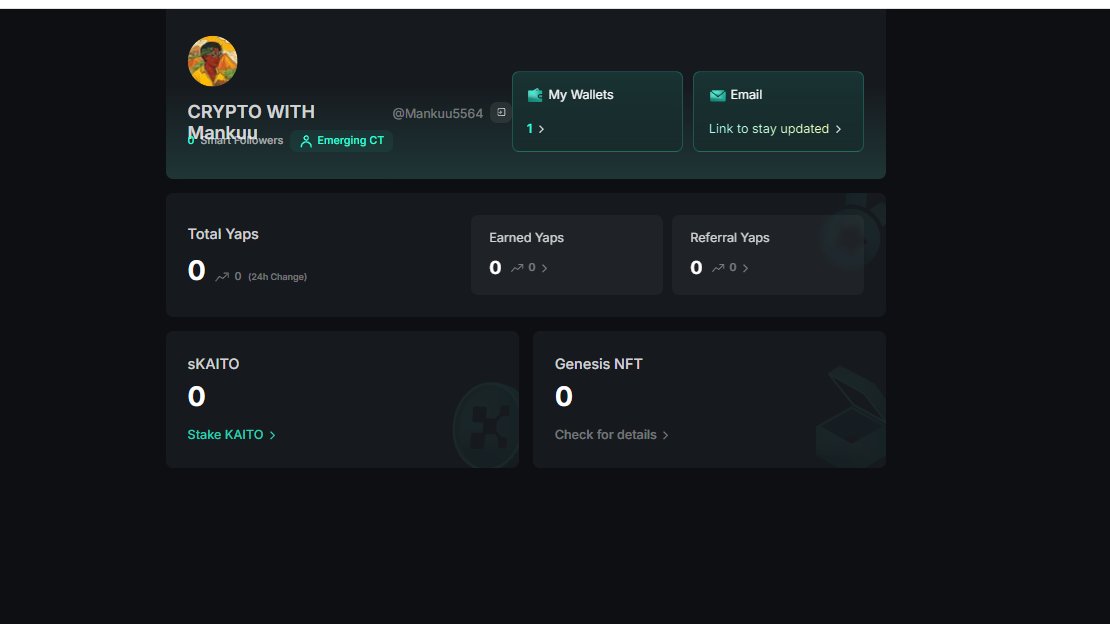1110x624 pixels.
Task: Click the Total Yaps heading
Action: (x=223, y=234)
